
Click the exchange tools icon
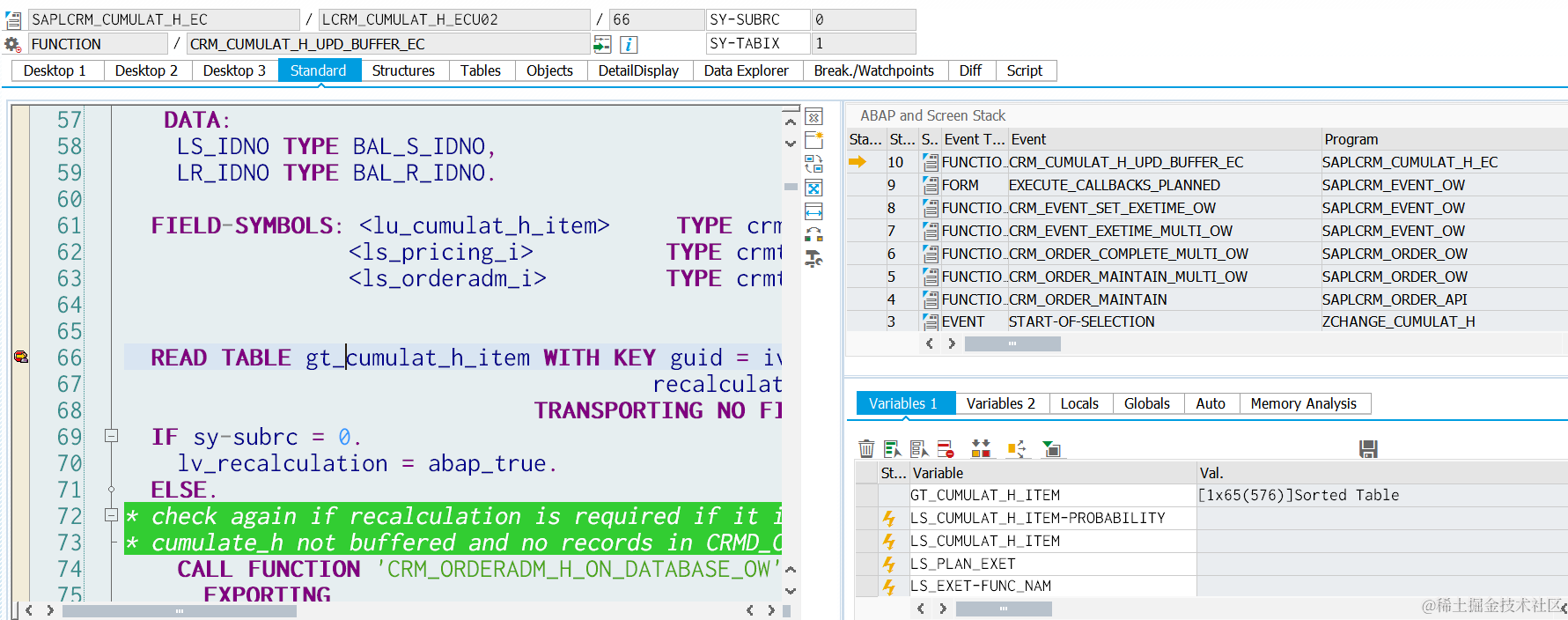[814, 234]
